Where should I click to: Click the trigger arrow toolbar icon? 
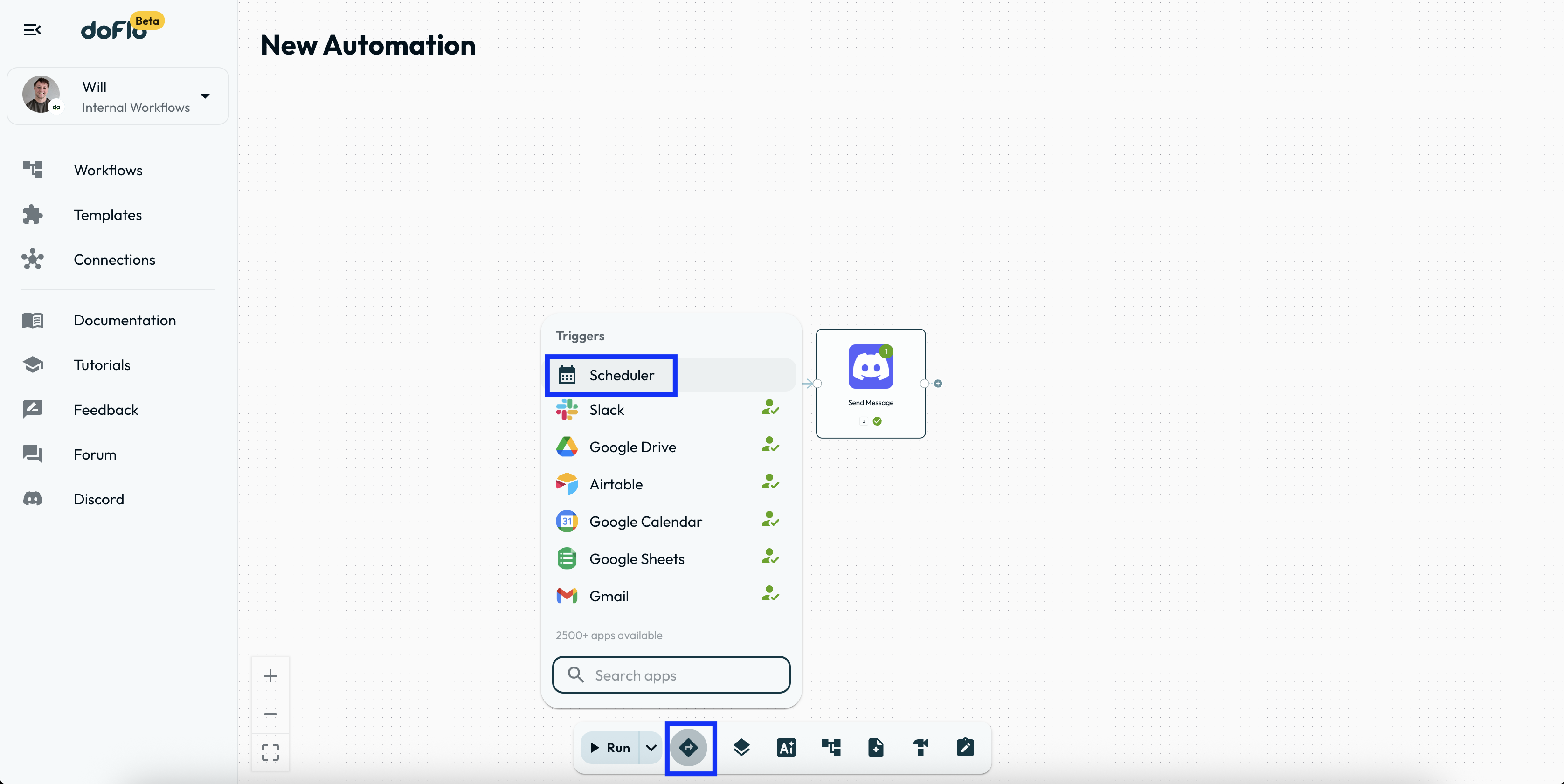tap(688, 748)
